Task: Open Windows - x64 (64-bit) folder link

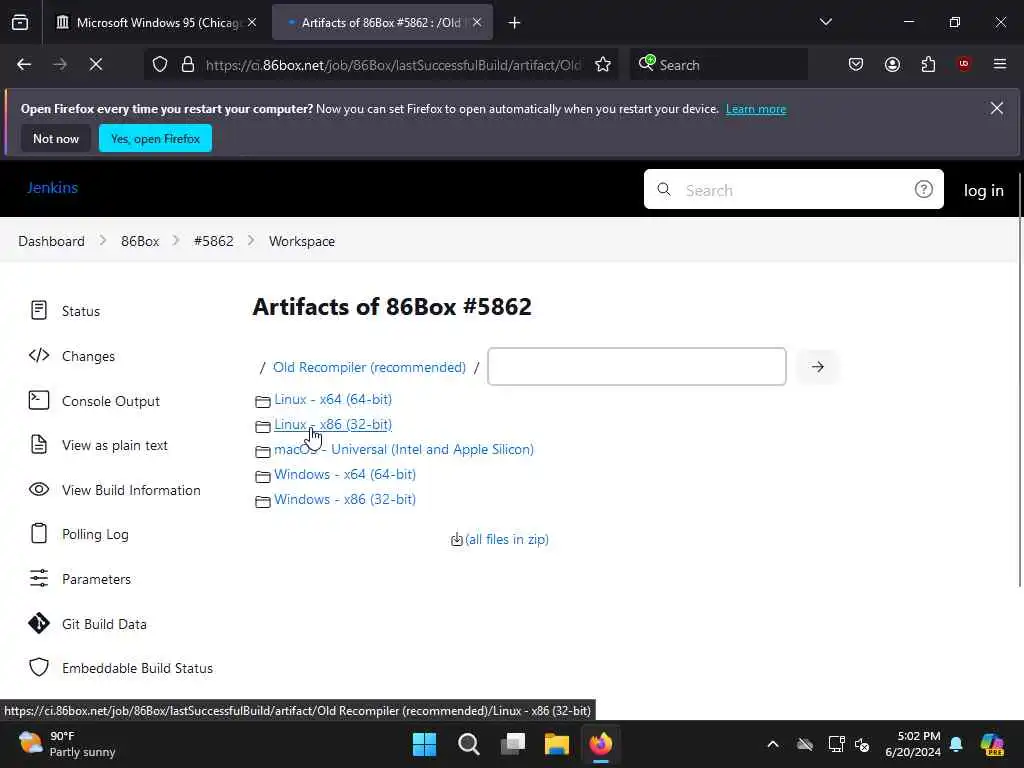Action: click(x=345, y=474)
